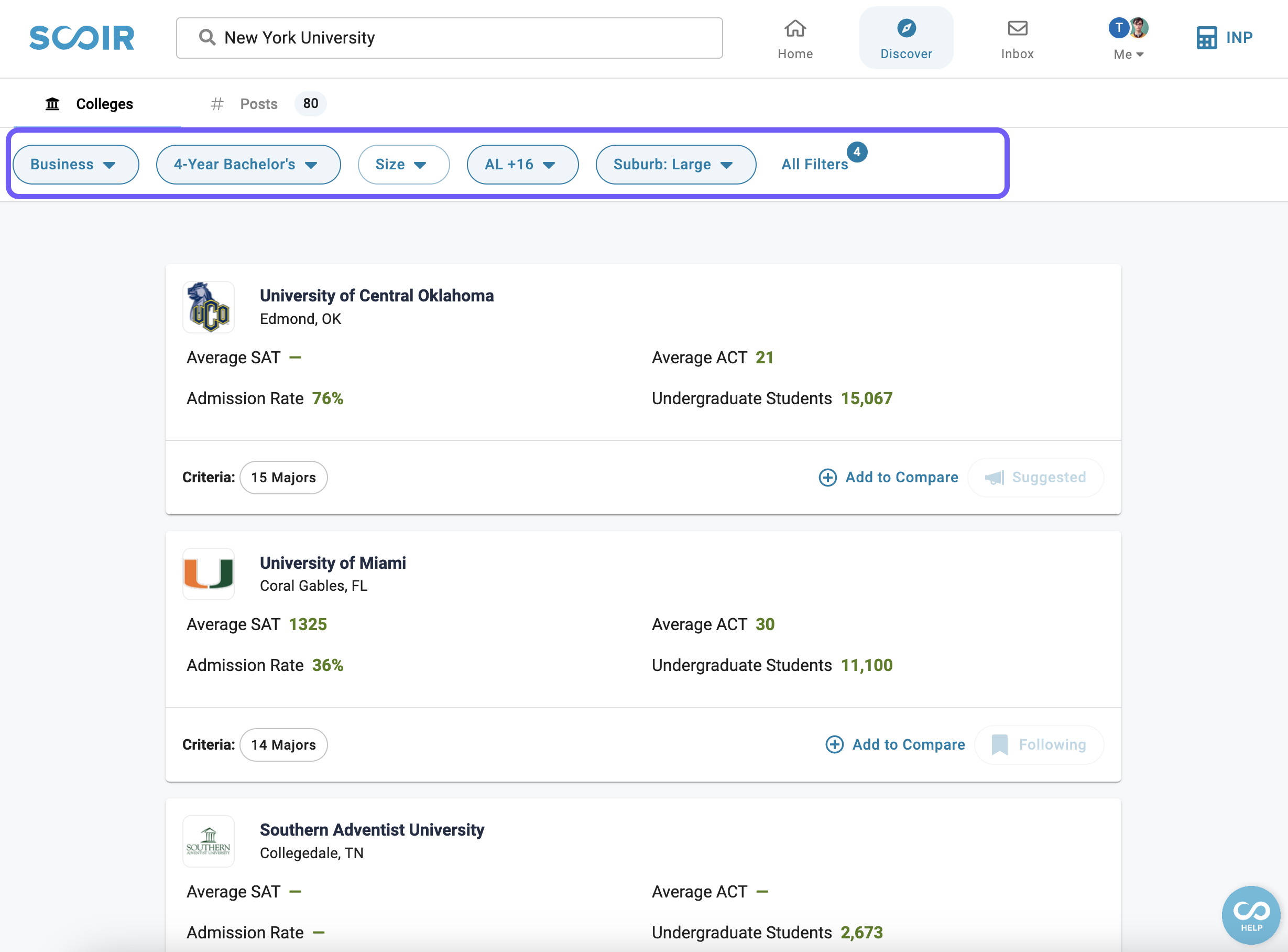This screenshot has height=952, width=1288.
Task: Open the Help chat bubble
Action: point(1251,915)
